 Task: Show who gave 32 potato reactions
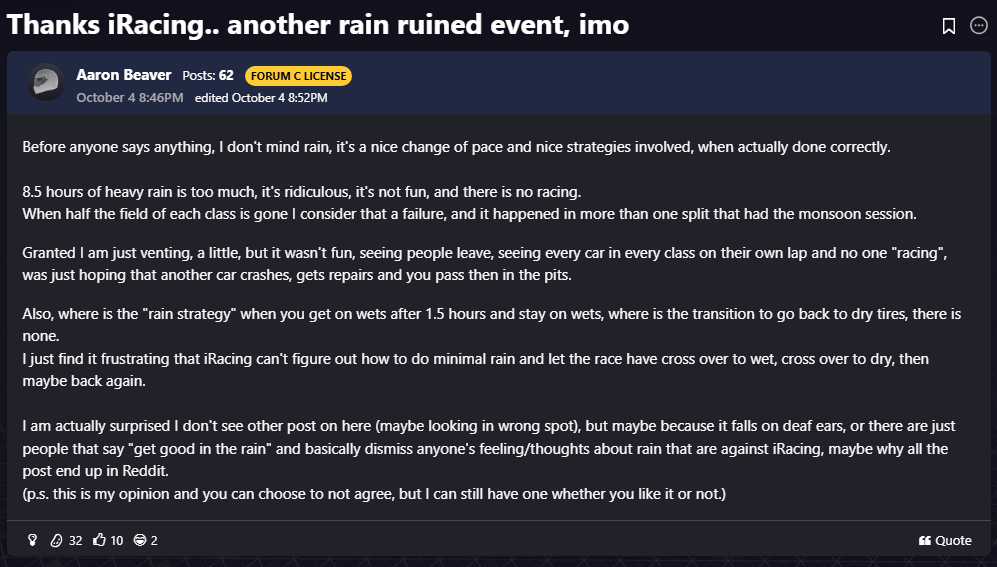pyautogui.click(x=75, y=540)
